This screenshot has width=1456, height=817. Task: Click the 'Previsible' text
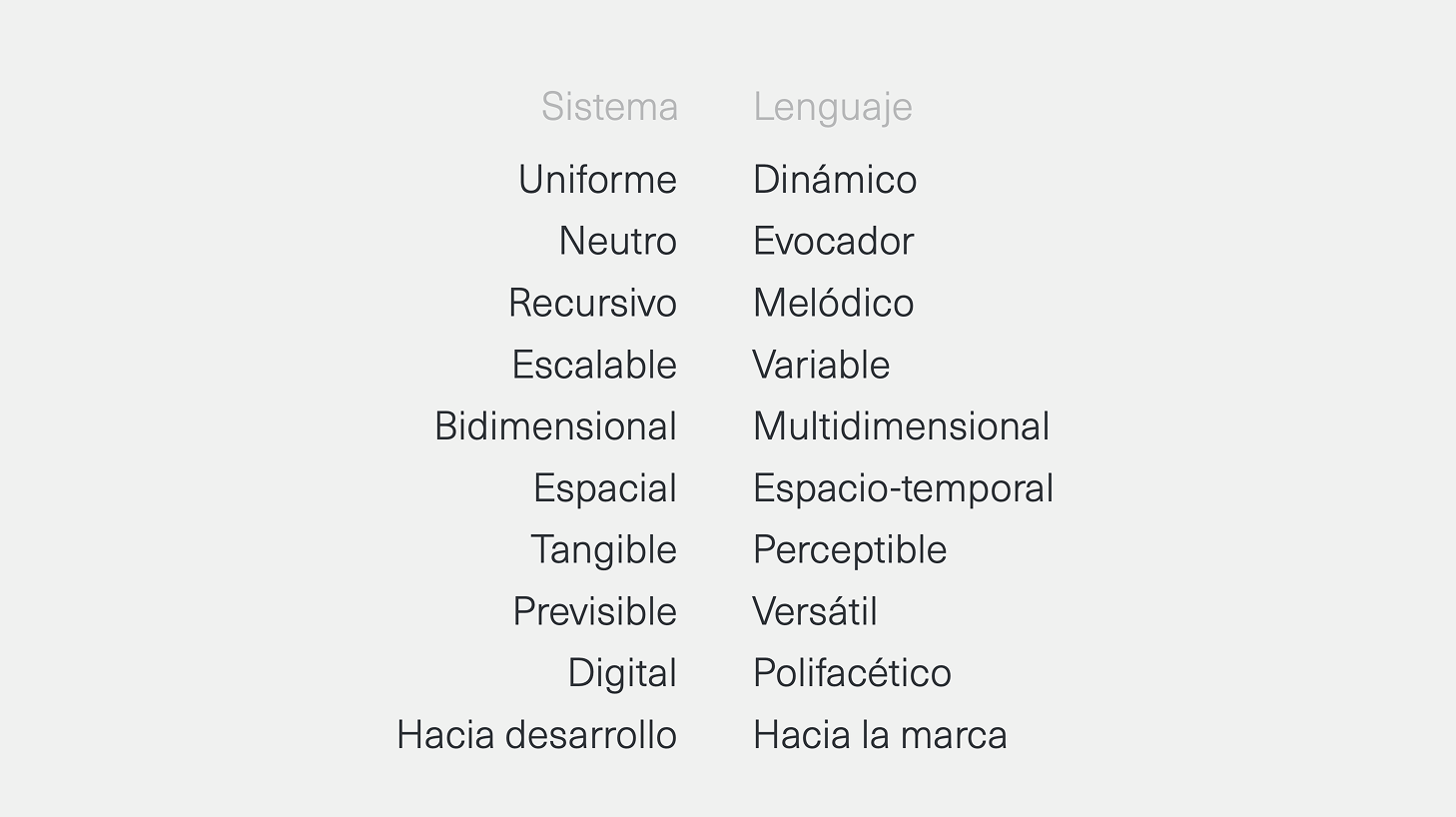(x=594, y=612)
